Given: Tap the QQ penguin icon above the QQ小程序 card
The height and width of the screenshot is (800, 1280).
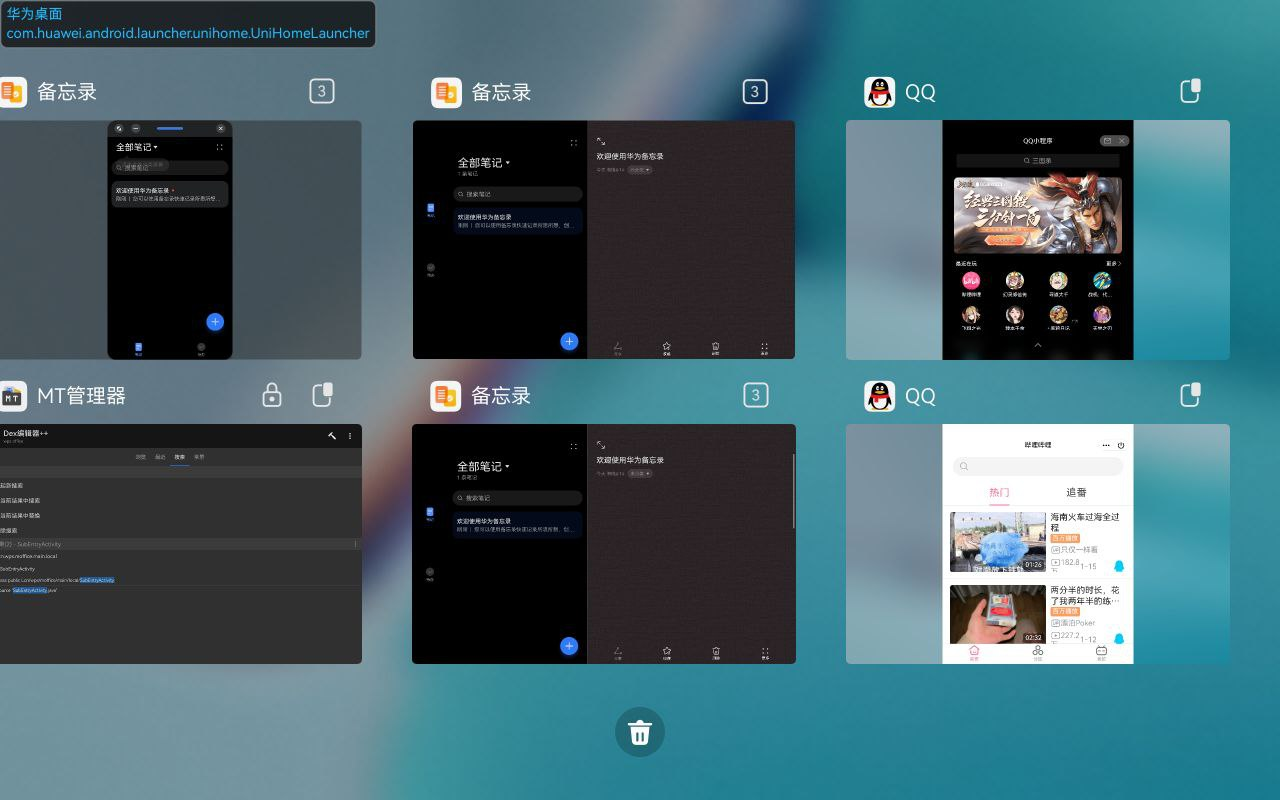Looking at the screenshot, I should pyautogui.click(x=879, y=92).
